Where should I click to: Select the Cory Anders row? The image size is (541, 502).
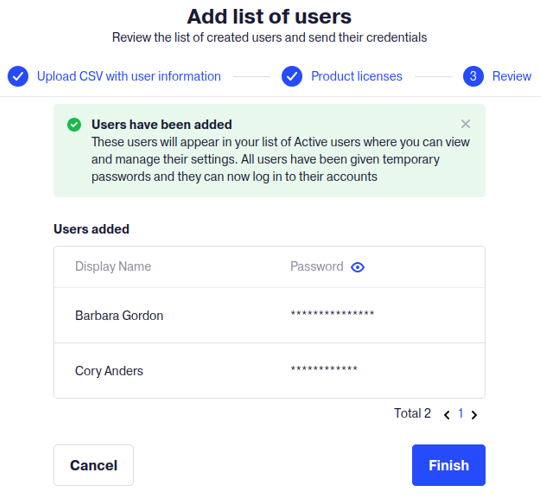tap(269, 371)
